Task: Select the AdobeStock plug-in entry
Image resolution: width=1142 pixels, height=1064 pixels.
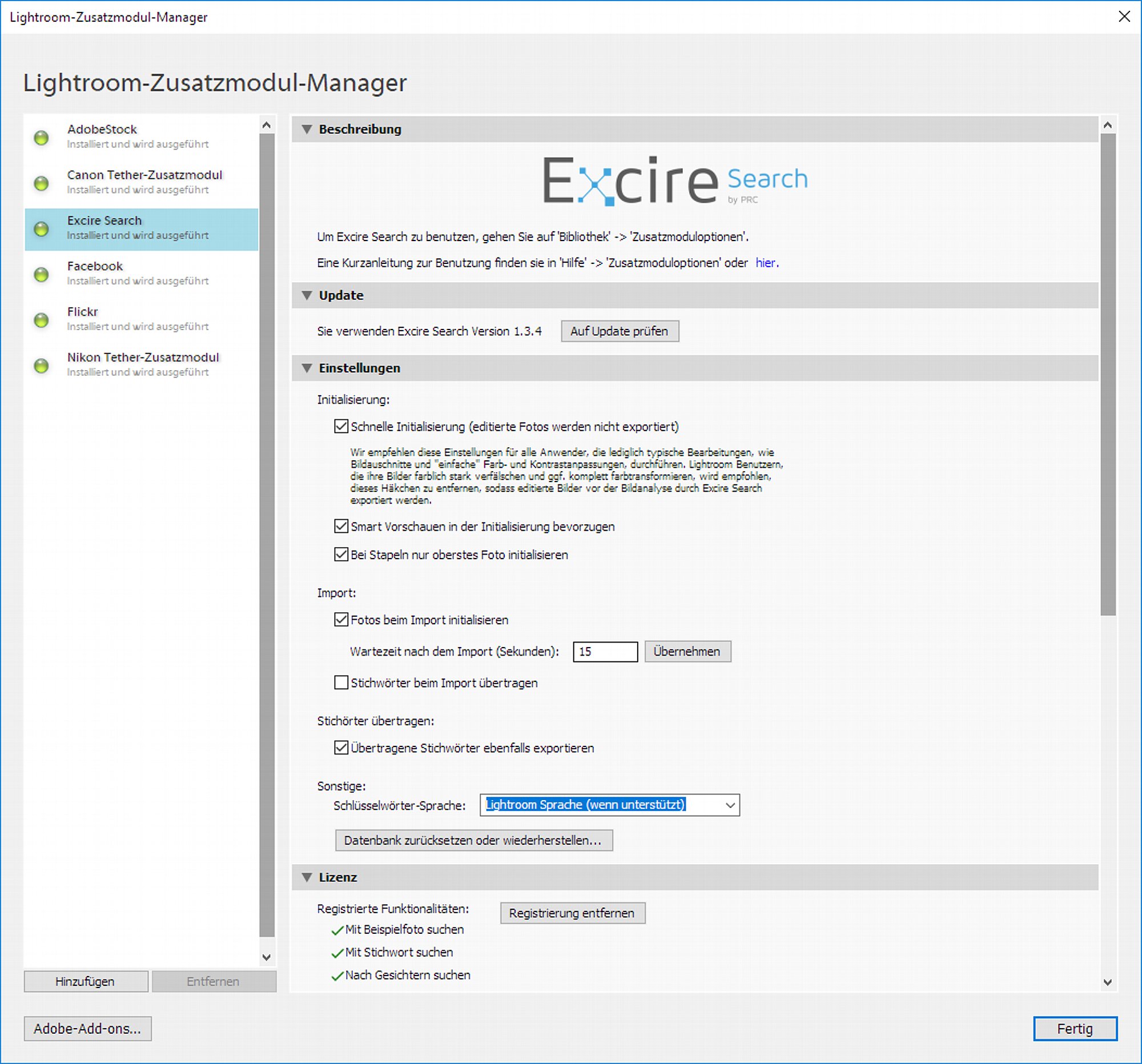Action: pos(141,138)
